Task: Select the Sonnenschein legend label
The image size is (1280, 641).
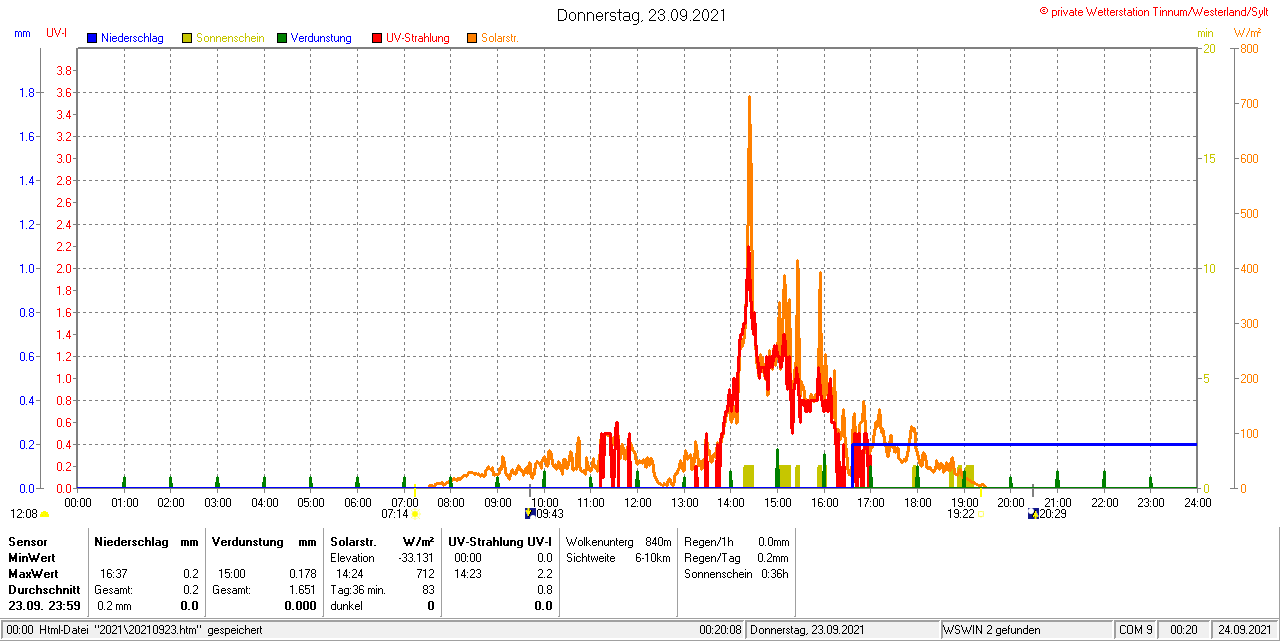Action: pyautogui.click(x=230, y=38)
